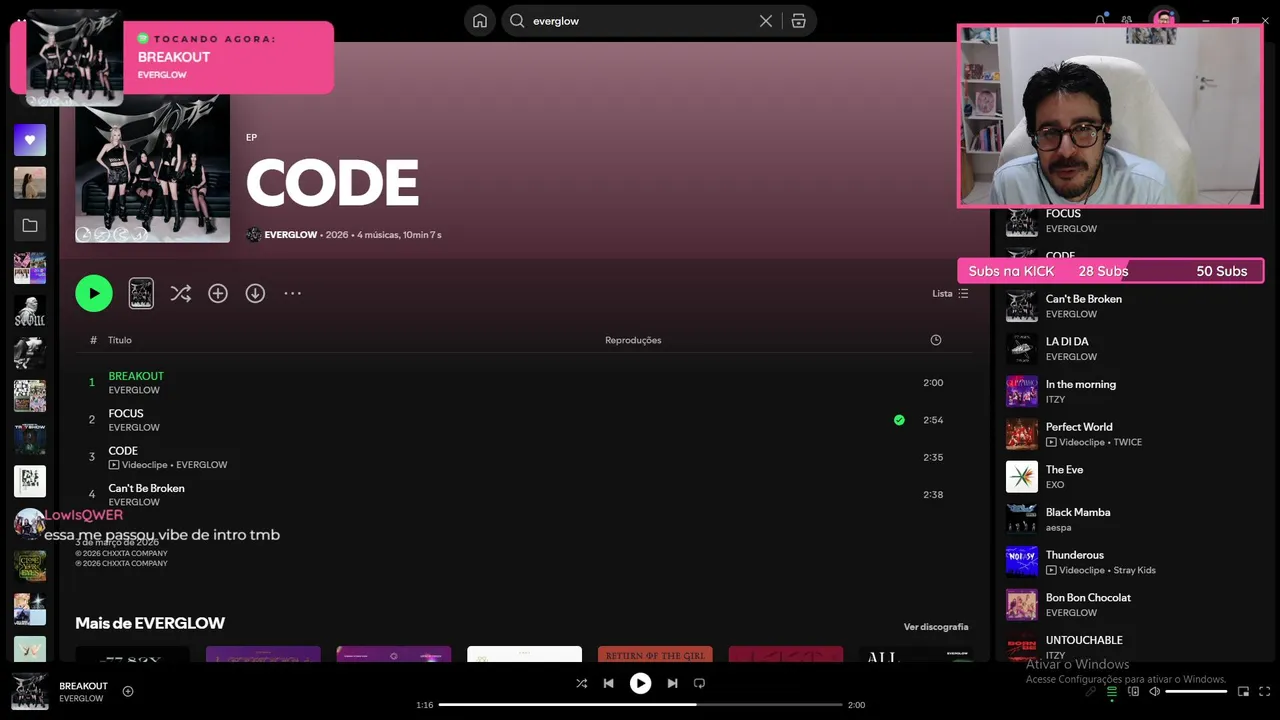
Task: Clear the search field with the X
Action: [766, 21]
